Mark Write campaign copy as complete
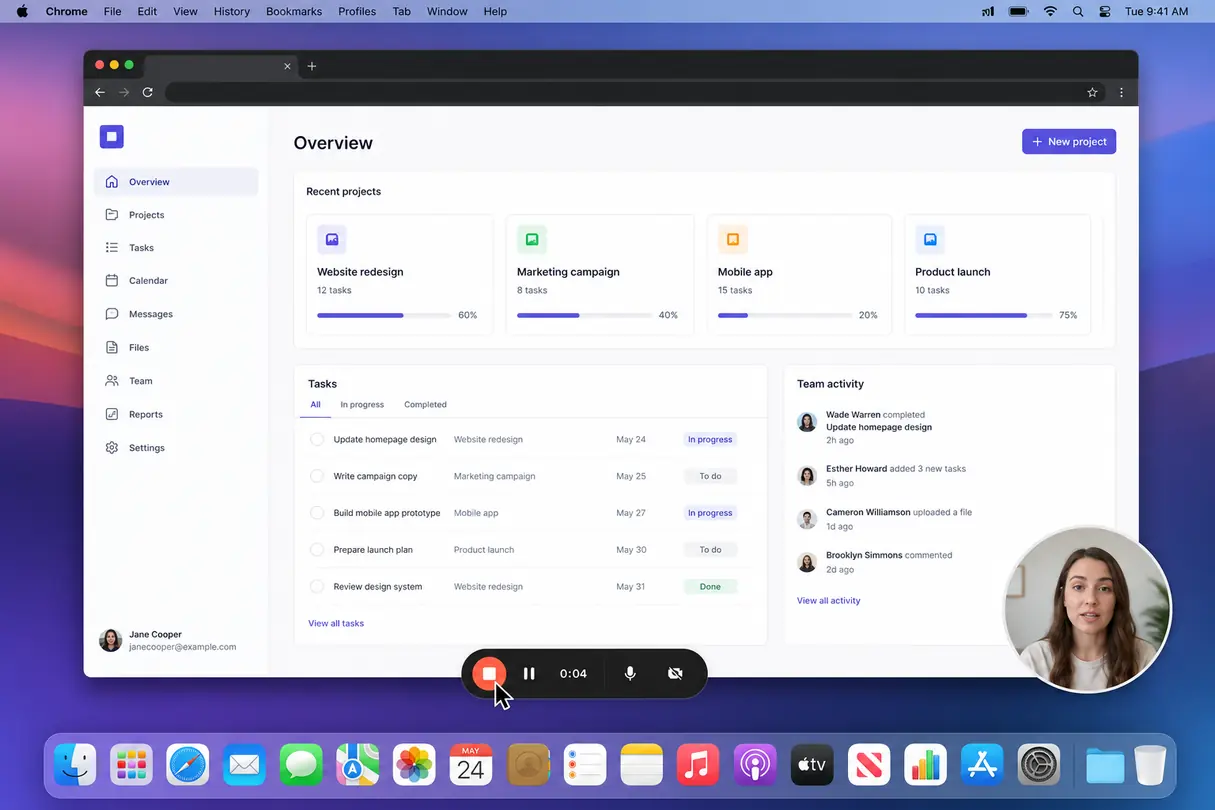Image resolution: width=1215 pixels, height=810 pixels. 317,476
